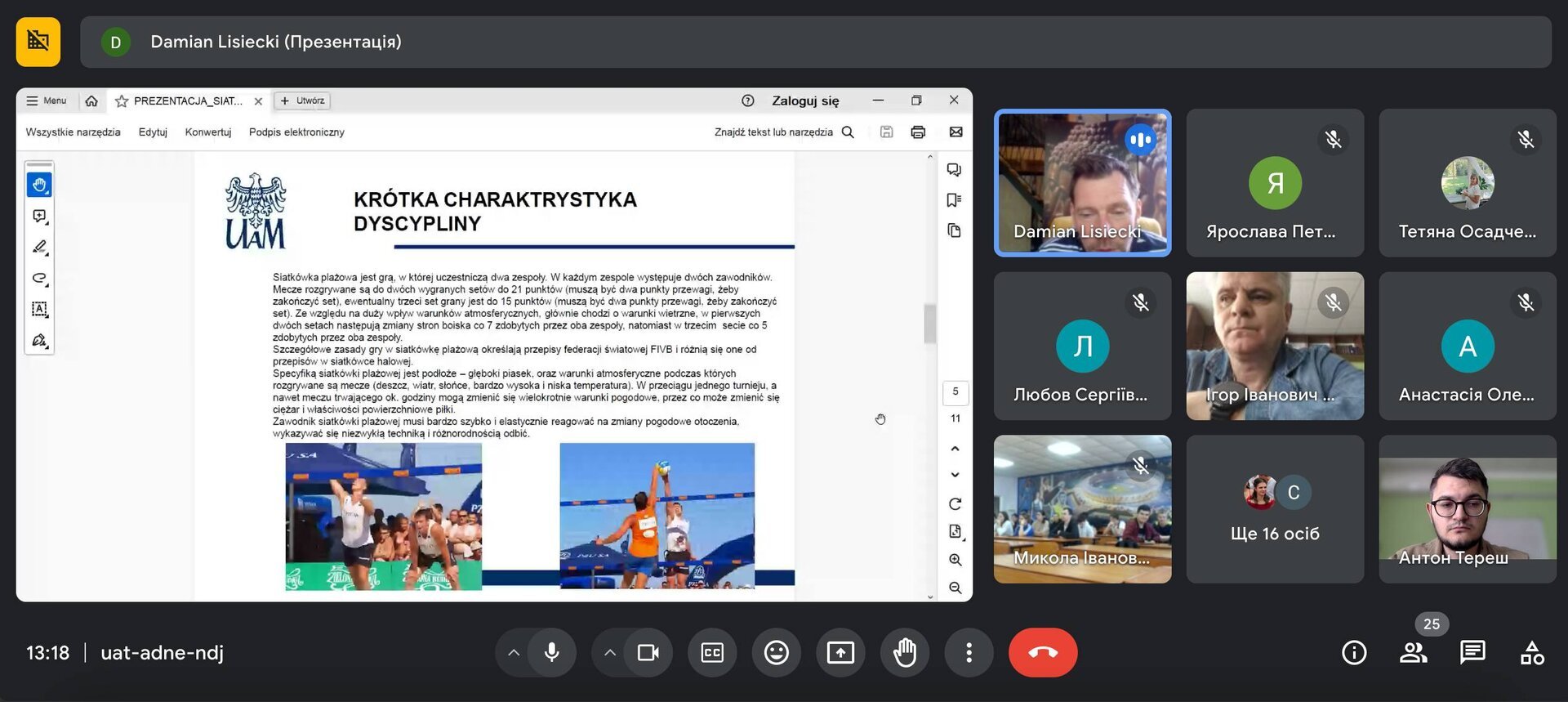Click the presentation status icon at top left

(x=38, y=41)
